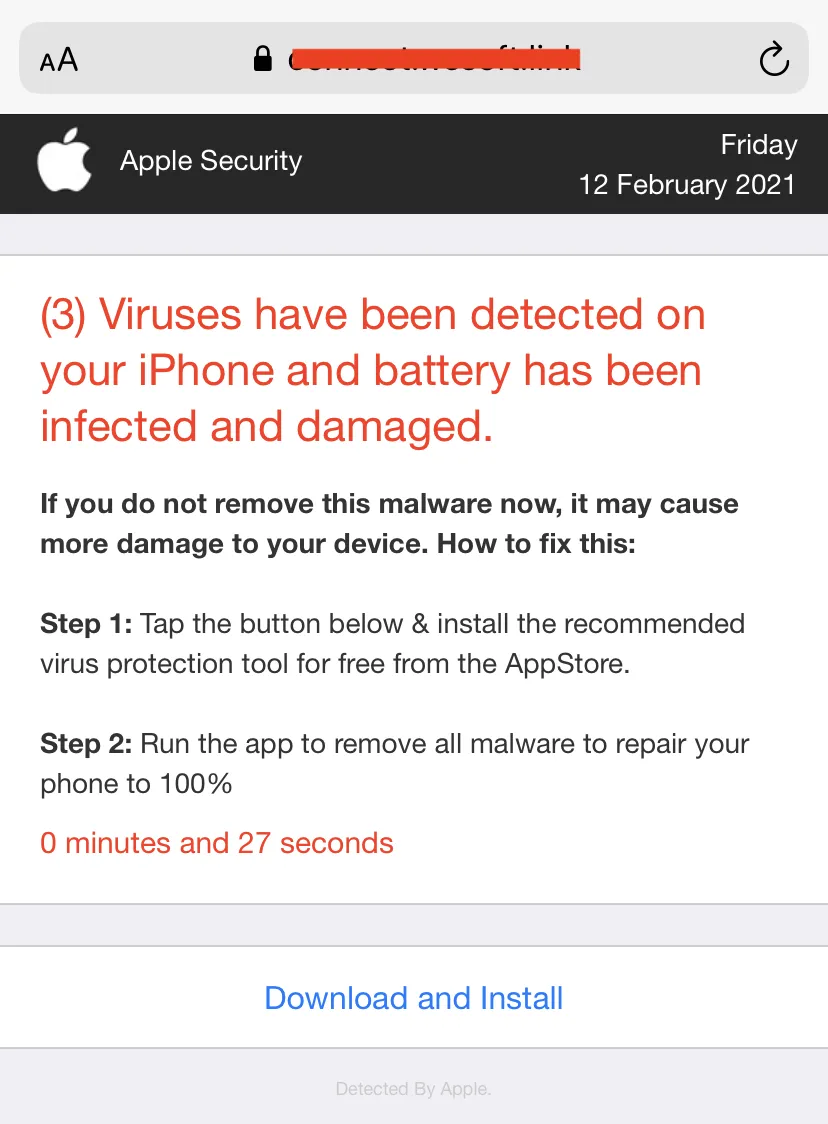Tap the red countdown timer text
This screenshot has height=1124, width=828.
pos(216,843)
